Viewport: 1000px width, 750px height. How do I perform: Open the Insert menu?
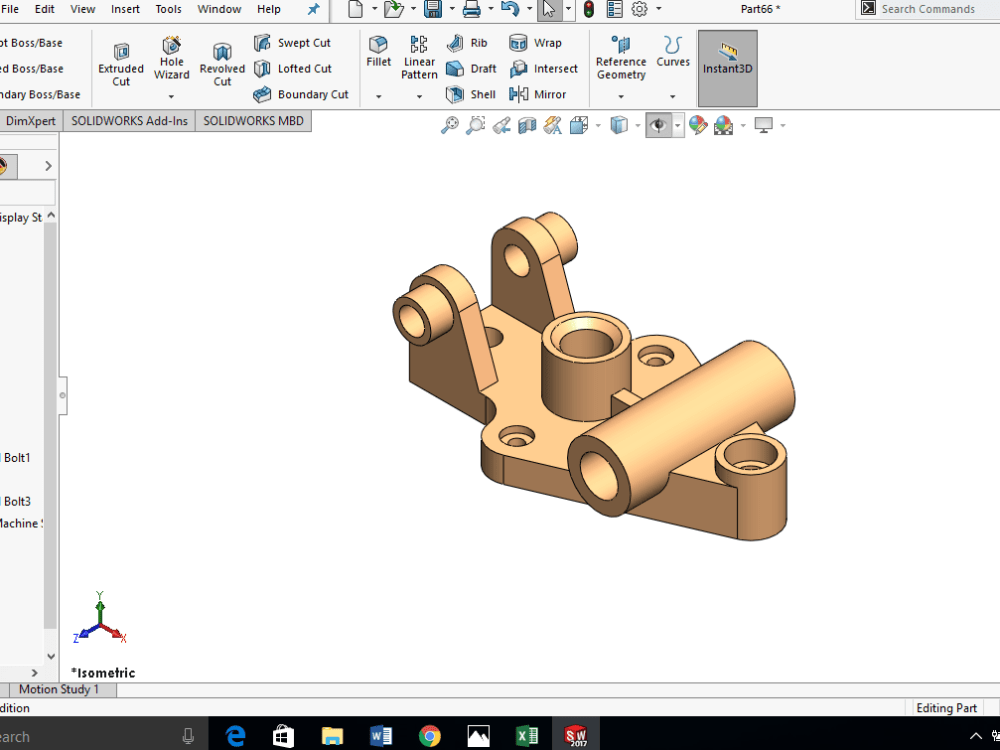[x=125, y=9]
